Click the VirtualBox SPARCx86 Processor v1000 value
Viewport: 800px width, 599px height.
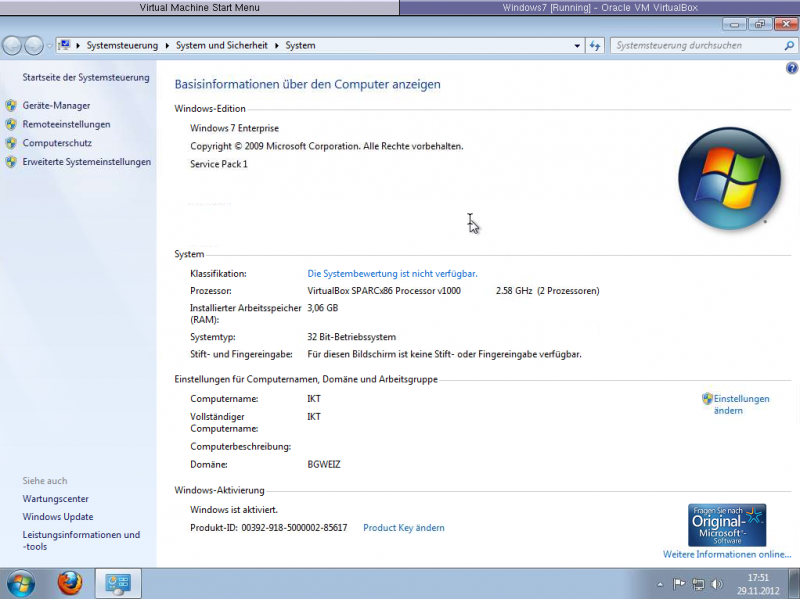coord(384,291)
